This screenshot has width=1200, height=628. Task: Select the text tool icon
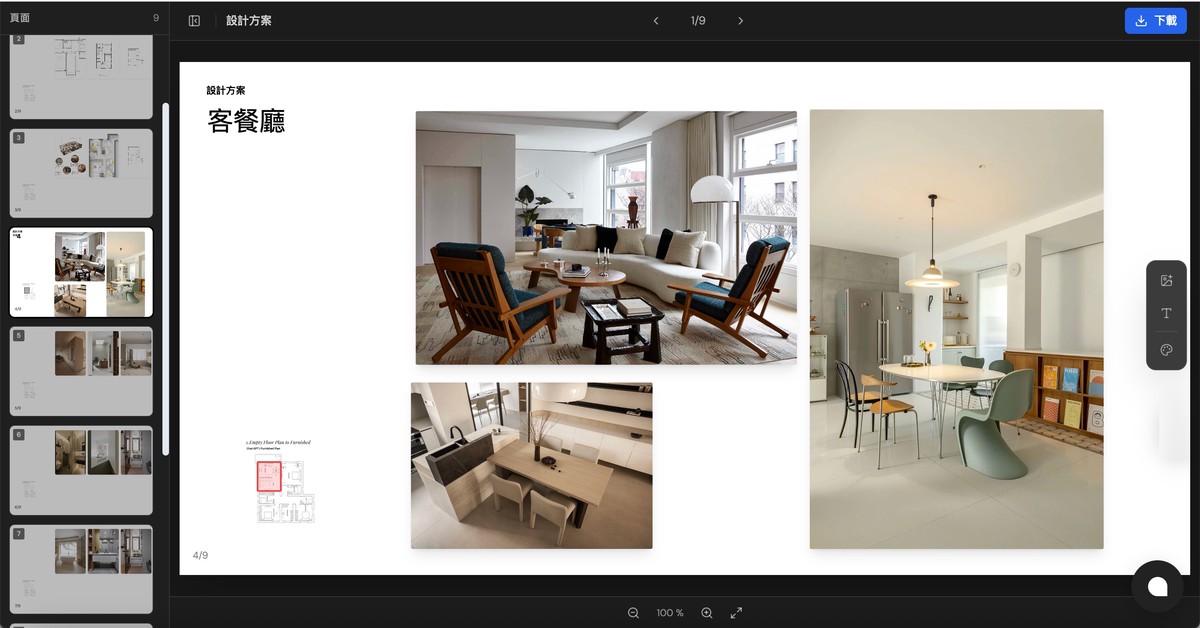tap(1166, 314)
